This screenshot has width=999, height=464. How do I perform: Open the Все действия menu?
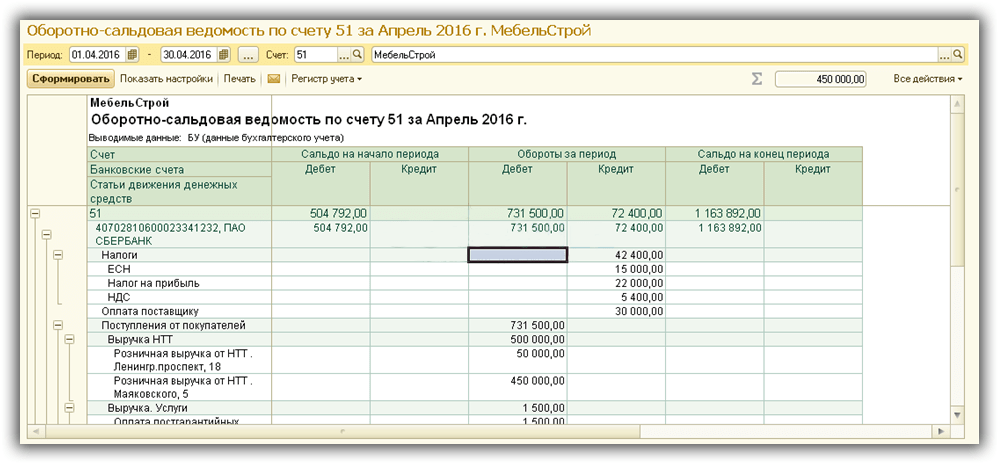(927, 78)
